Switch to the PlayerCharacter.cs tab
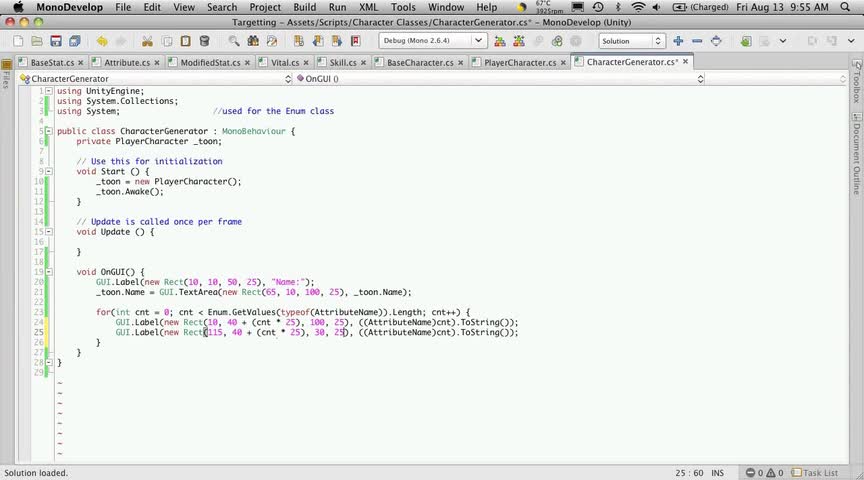Screen dimensions: 864x480 coord(520,62)
